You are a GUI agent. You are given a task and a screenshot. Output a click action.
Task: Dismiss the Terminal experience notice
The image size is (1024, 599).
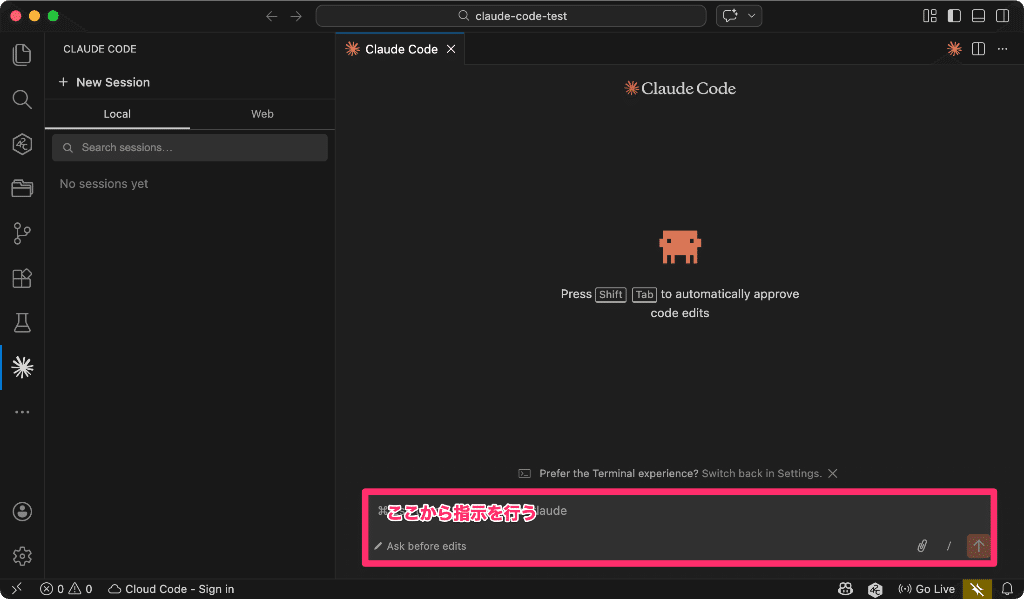point(833,473)
